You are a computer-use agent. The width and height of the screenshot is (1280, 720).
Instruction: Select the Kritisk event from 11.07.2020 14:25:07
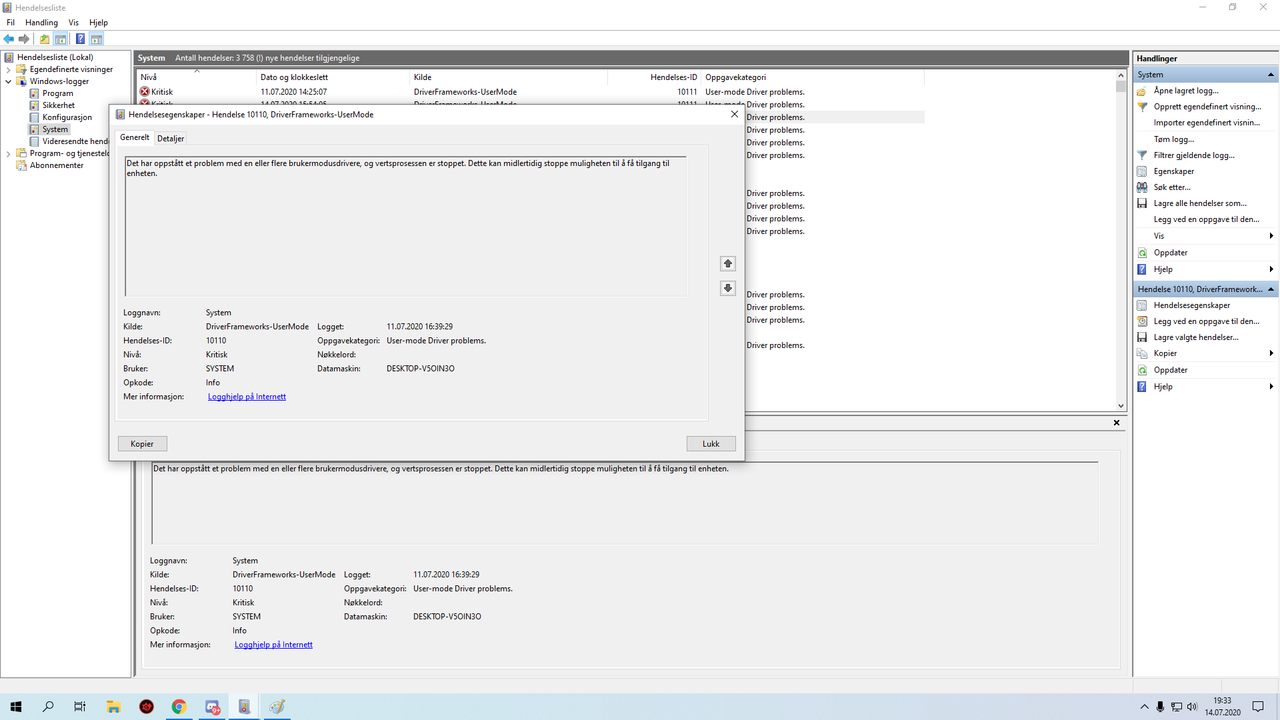530,92
